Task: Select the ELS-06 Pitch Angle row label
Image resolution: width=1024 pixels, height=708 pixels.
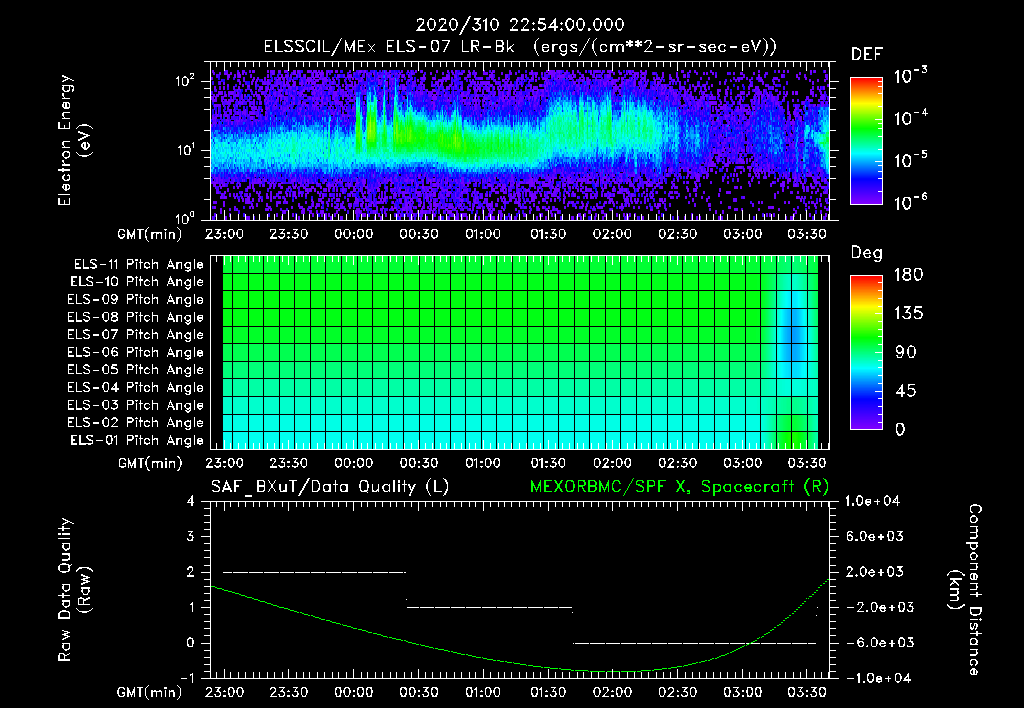Action: tap(135, 352)
